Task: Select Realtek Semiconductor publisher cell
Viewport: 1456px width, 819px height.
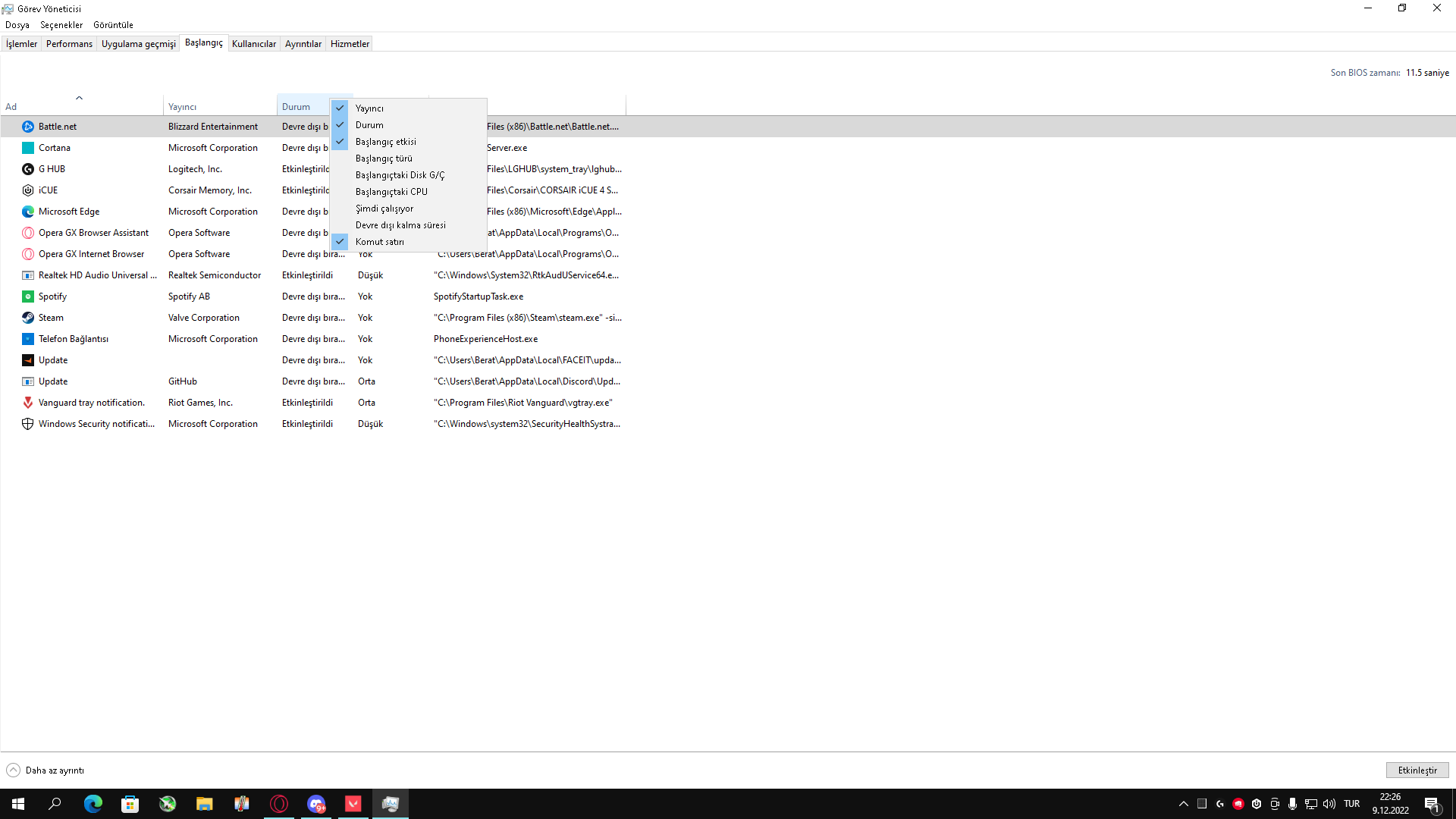Action: [215, 275]
